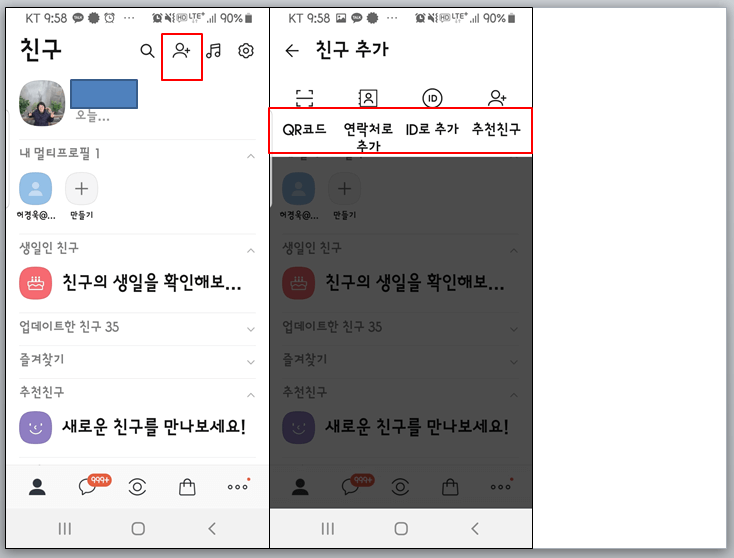Tap dimmed purple smiley icon in right screen
734x558 pixels.
click(299, 427)
